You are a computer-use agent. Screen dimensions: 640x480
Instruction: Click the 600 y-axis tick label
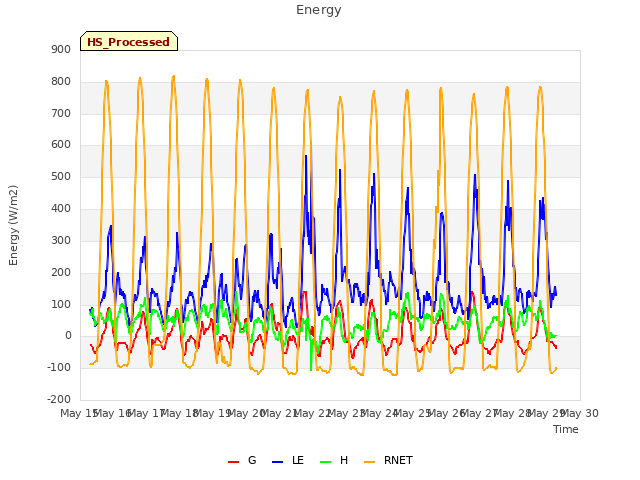pos(61,144)
